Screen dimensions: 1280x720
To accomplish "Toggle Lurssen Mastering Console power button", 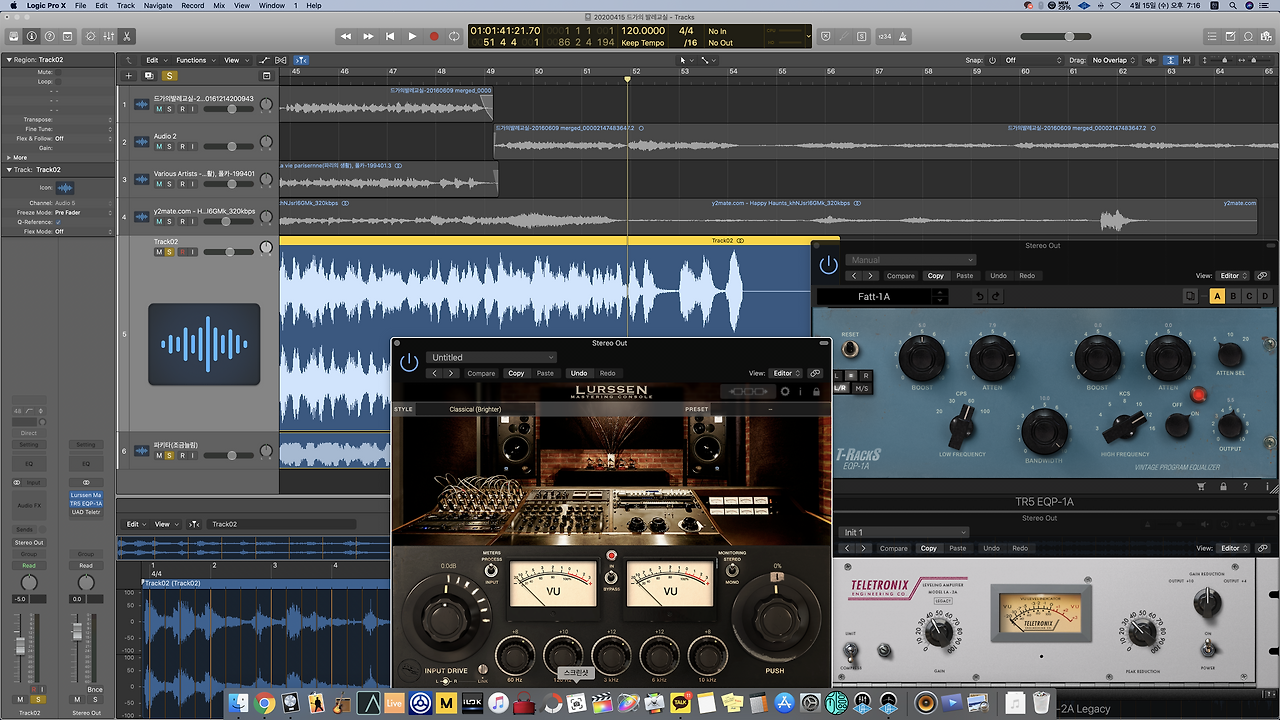I will [x=408, y=362].
